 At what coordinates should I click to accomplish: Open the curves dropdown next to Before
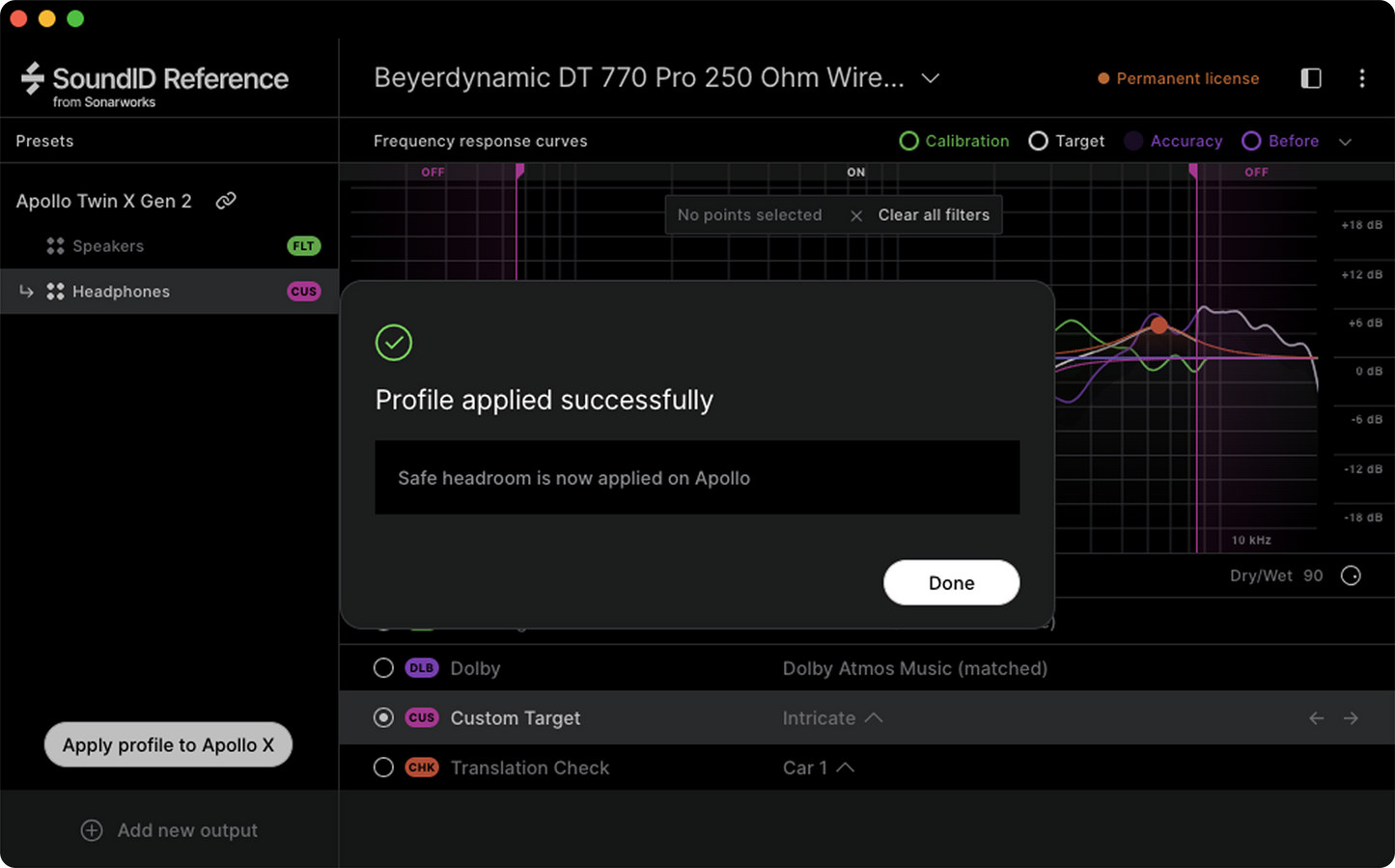1346,141
